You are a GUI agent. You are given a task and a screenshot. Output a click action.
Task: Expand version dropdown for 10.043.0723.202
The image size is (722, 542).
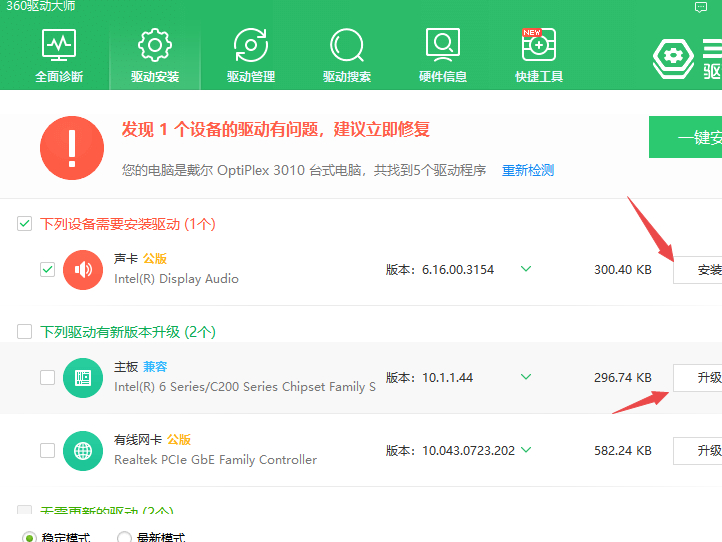click(x=526, y=449)
